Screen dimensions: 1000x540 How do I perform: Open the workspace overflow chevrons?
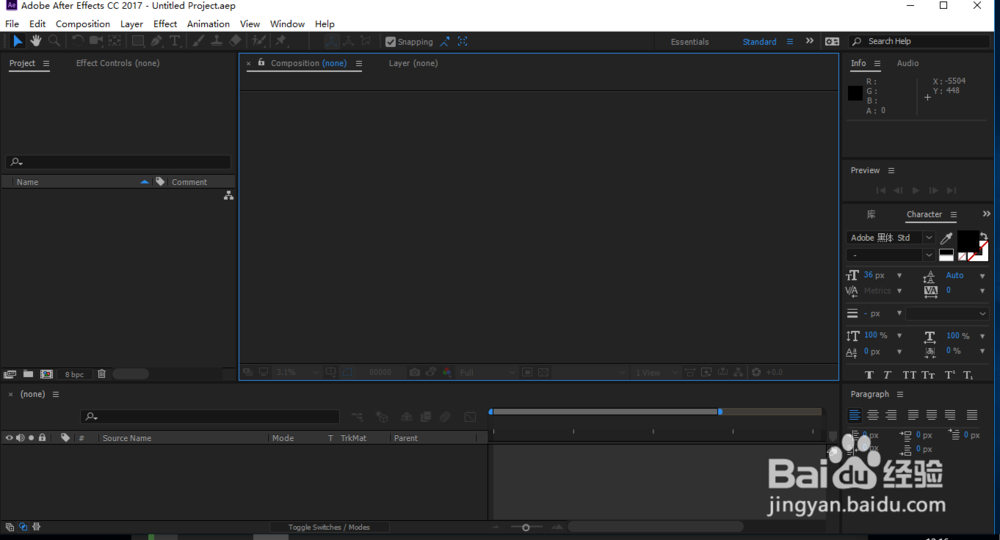[x=809, y=41]
